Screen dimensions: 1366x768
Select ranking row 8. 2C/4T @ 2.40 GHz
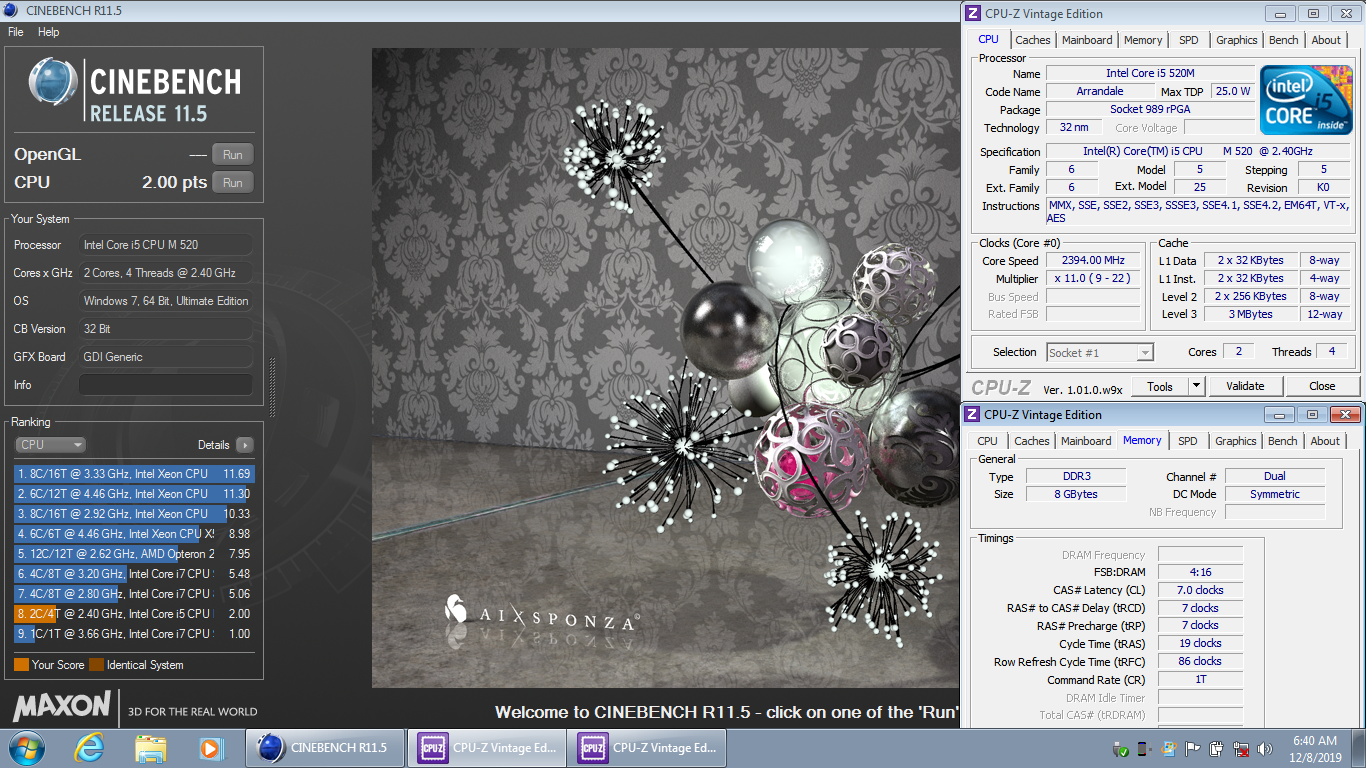pyautogui.click(x=134, y=614)
